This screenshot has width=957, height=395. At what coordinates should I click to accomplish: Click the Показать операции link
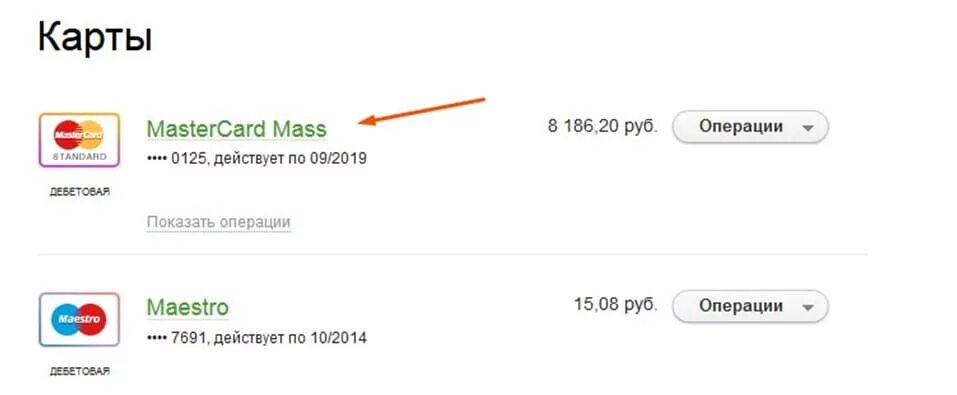[x=218, y=222]
